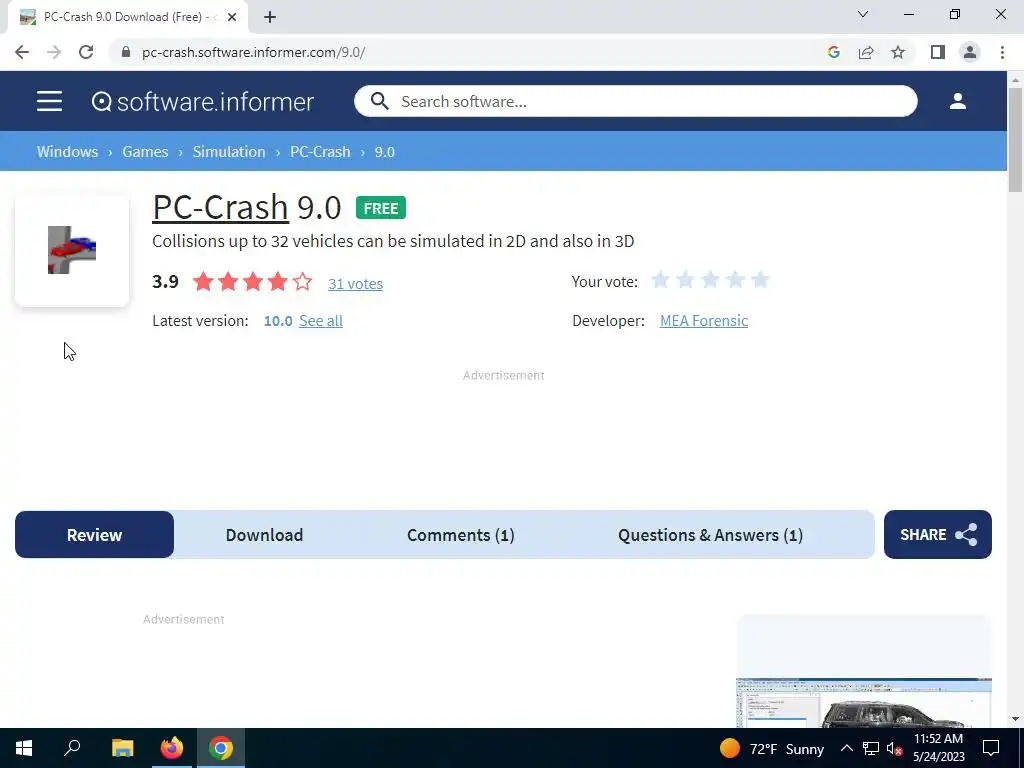
Task: Click the PC-Crash breadcrumb link
Action: (320, 152)
